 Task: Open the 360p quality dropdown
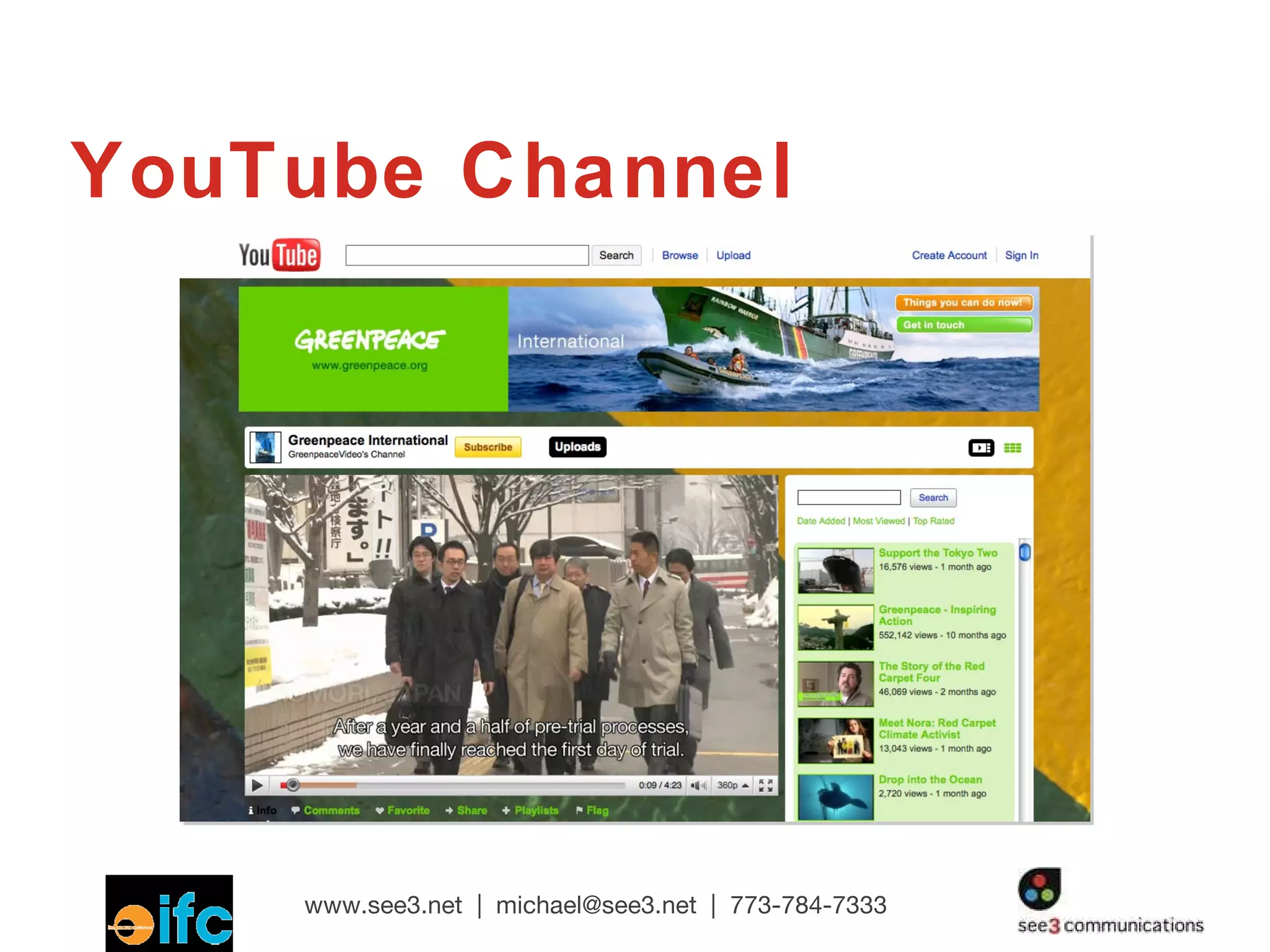[x=732, y=785]
